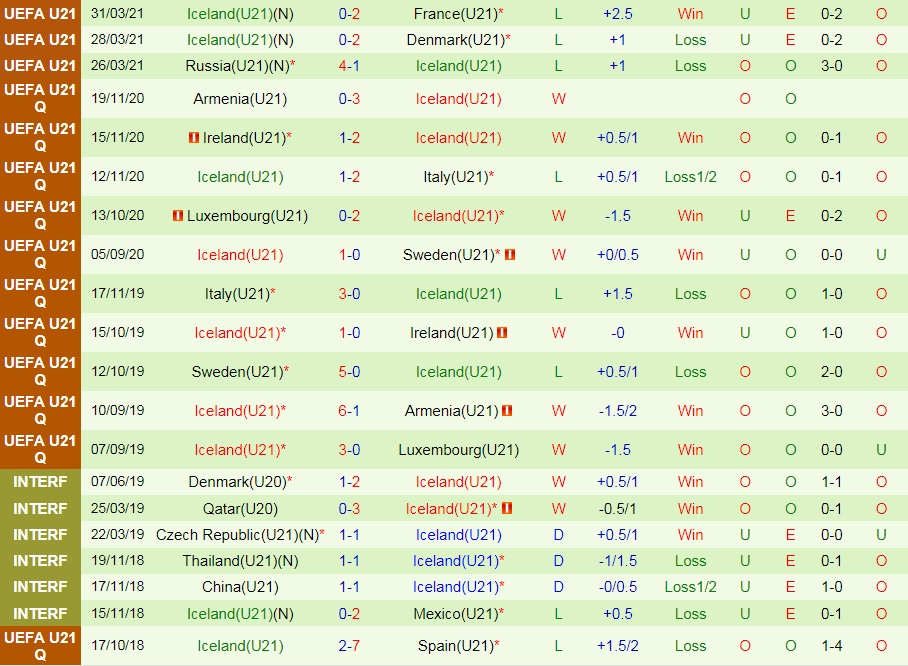Click the red icon after Sweden(U21)* on 05/09/20

510,255
